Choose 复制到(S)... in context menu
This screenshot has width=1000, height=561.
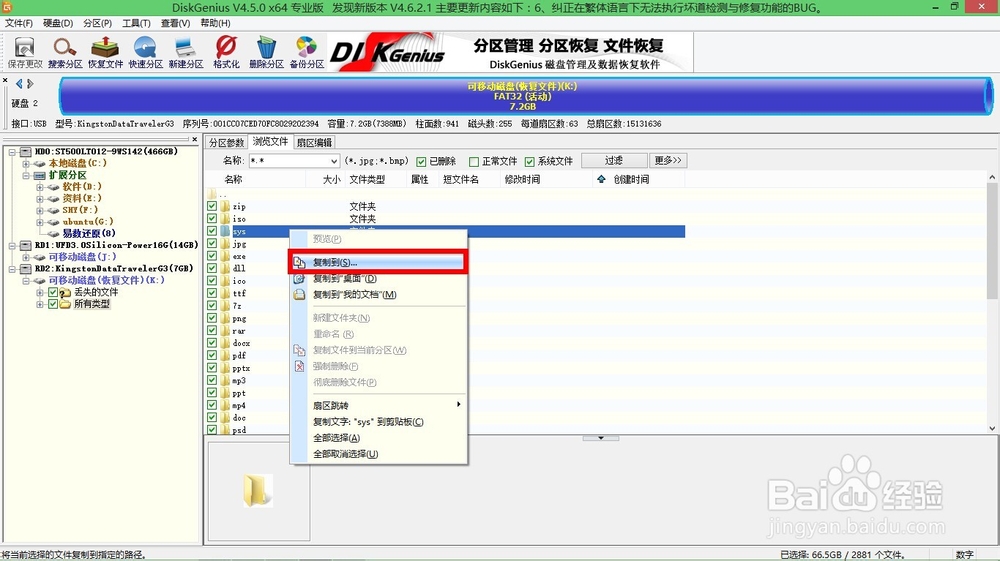coord(379,262)
